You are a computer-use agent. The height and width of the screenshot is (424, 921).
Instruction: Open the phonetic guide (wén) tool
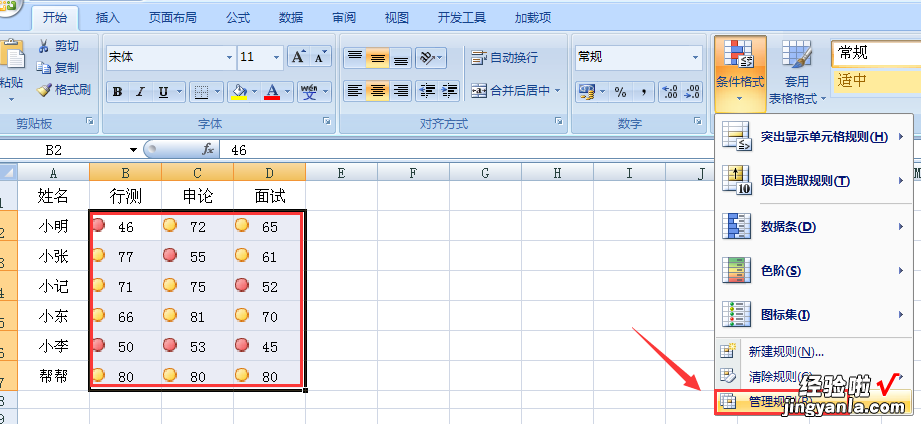point(310,92)
